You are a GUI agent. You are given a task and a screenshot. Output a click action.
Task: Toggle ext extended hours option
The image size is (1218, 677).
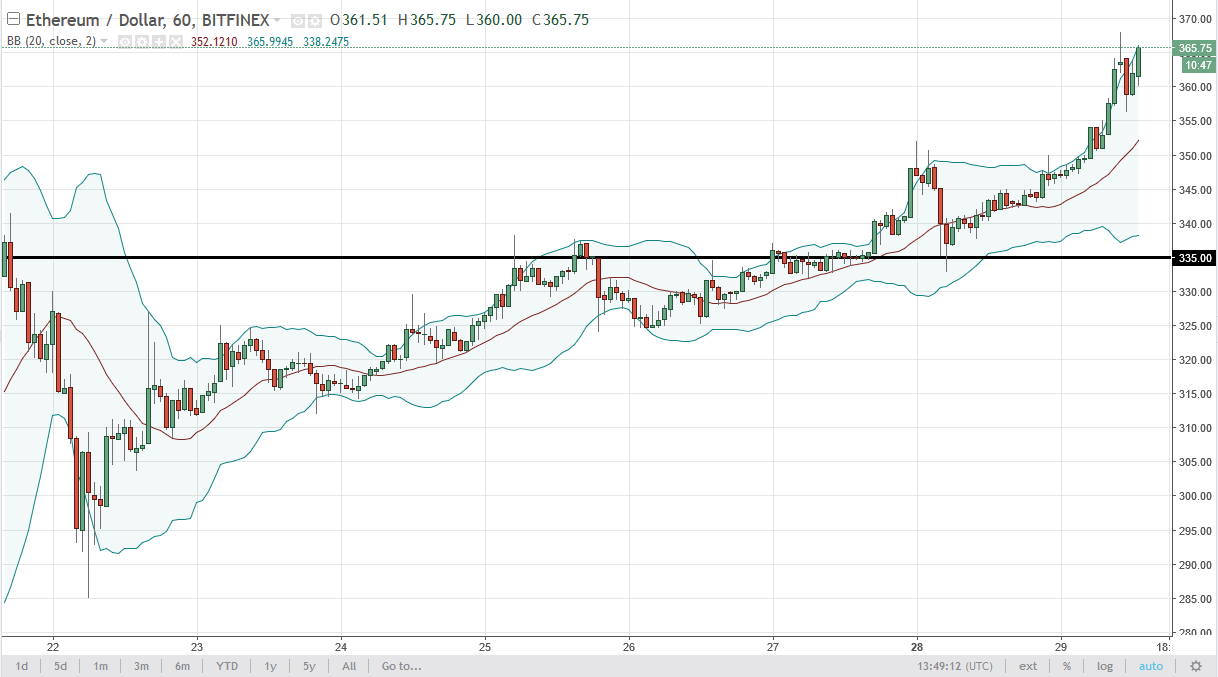pyautogui.click(x=1028, y=666)
